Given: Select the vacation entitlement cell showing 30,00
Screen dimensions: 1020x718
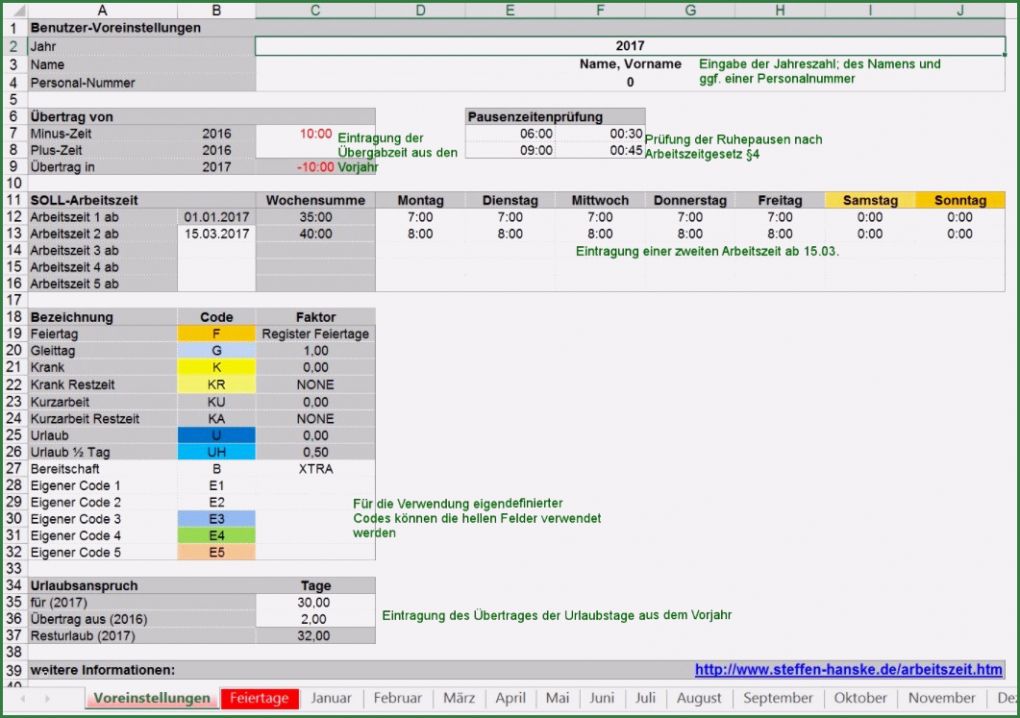Looking at the screenshot, I should (x=315, y=602).
